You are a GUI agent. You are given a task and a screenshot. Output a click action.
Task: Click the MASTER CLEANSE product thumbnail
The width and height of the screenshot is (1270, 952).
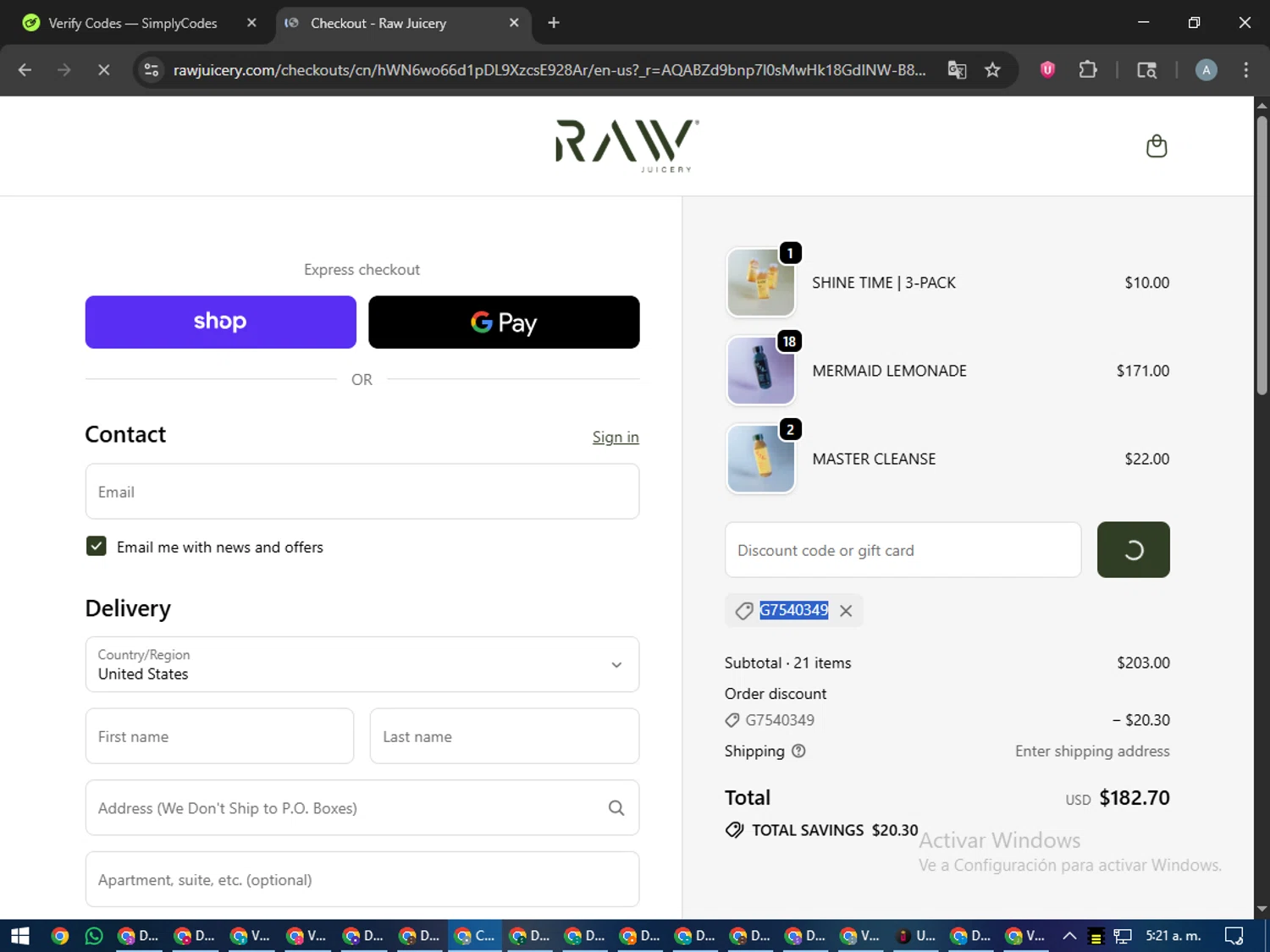pos(761,459)
